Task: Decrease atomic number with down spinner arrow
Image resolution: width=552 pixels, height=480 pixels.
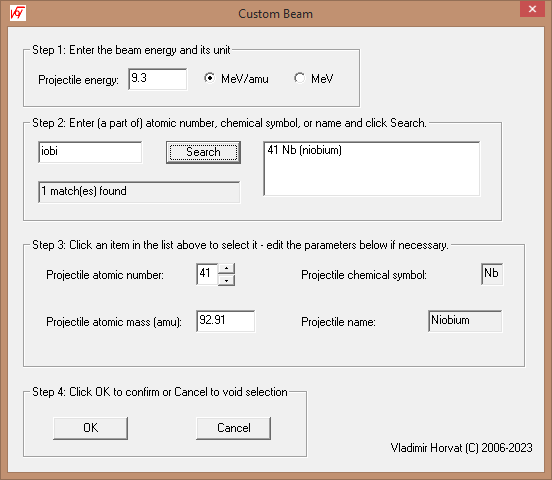Action: click(226, 280)
